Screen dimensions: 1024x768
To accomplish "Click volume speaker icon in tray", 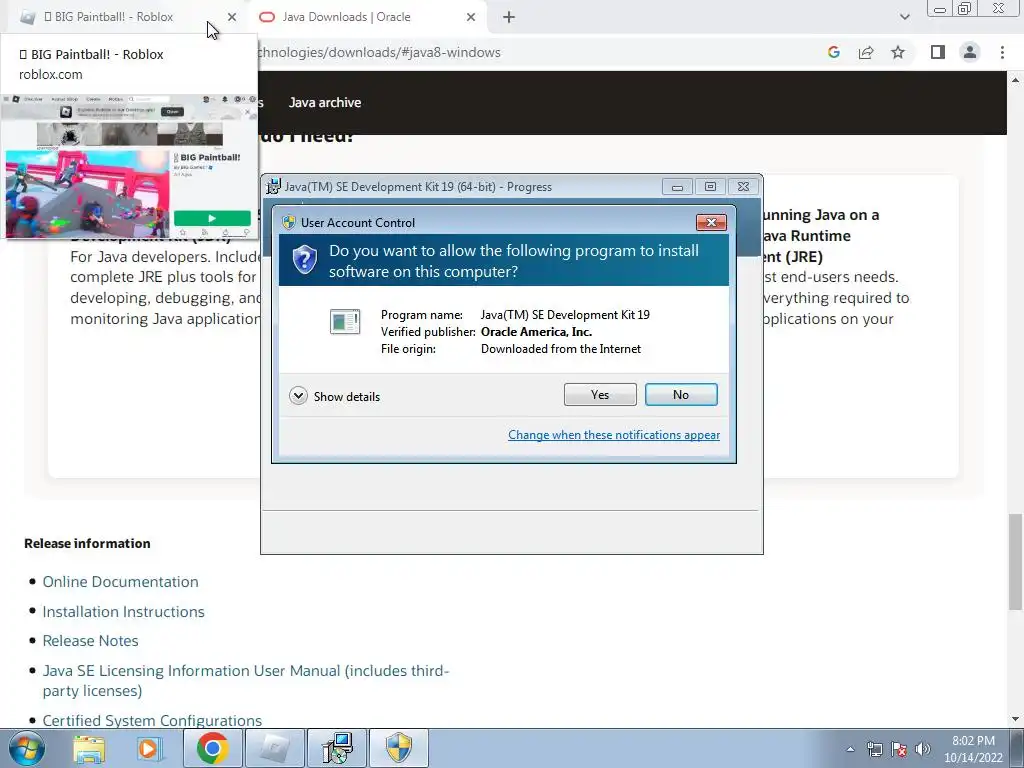I will coord(923,750).
